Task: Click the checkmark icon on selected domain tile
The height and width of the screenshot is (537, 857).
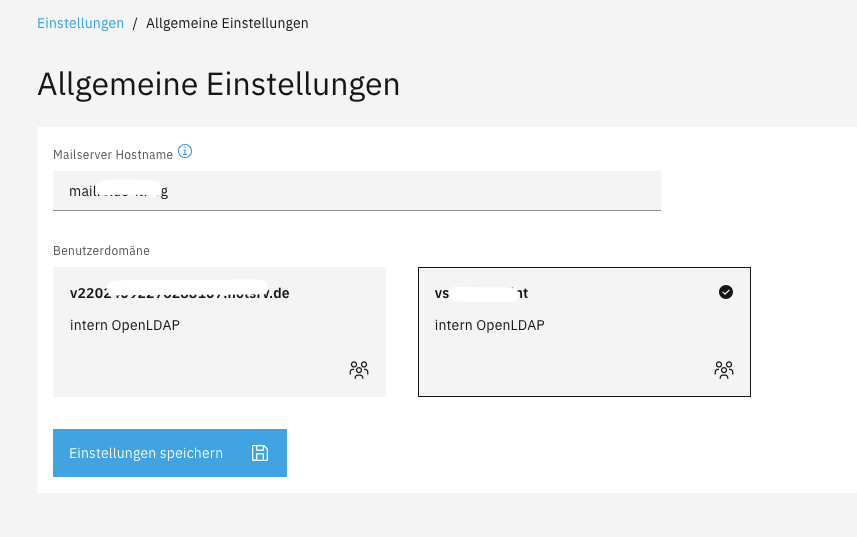Action: pos(726,292)
